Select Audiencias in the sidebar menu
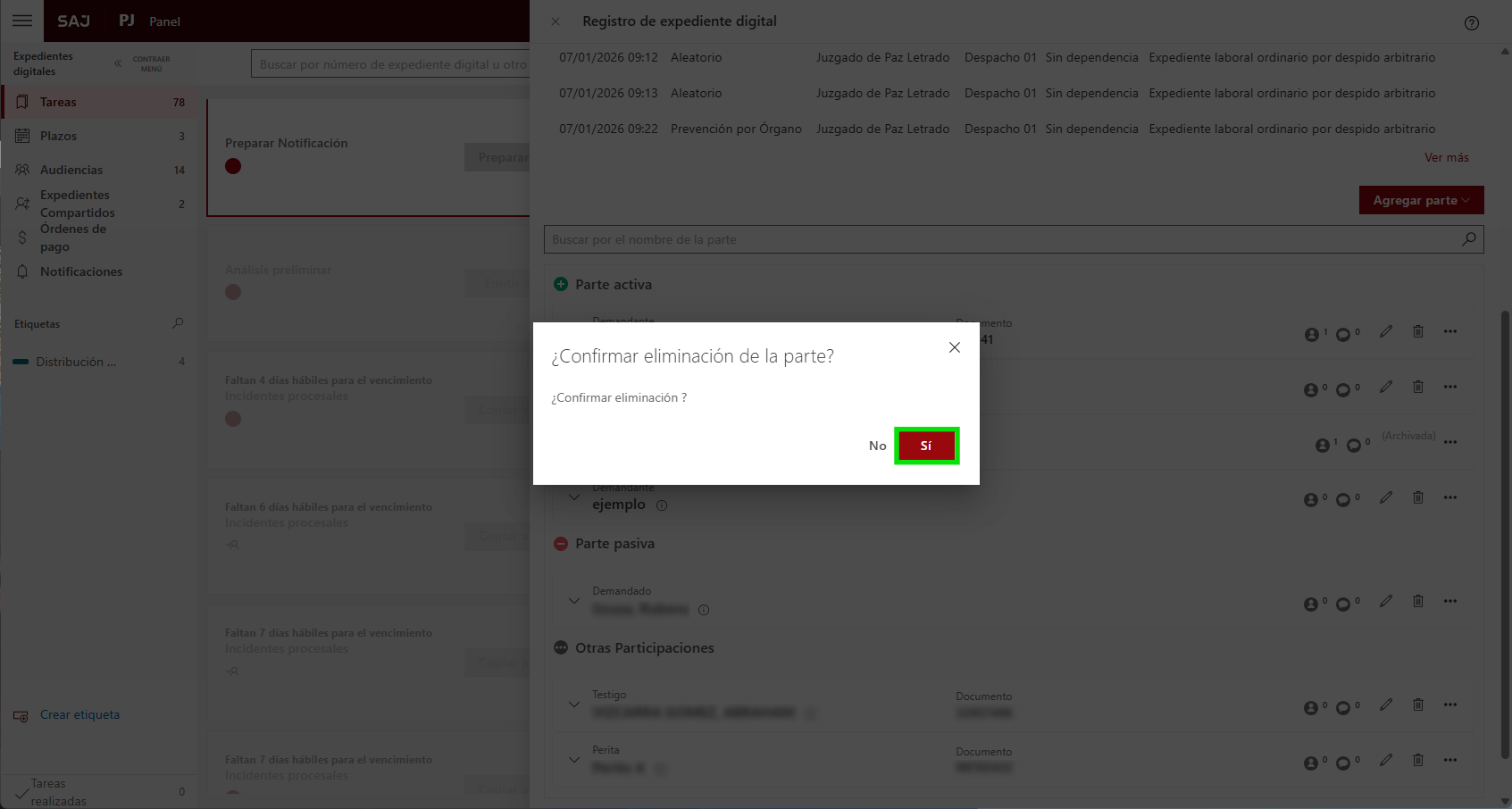This screenshot has width=1512, height=809. 71,170
